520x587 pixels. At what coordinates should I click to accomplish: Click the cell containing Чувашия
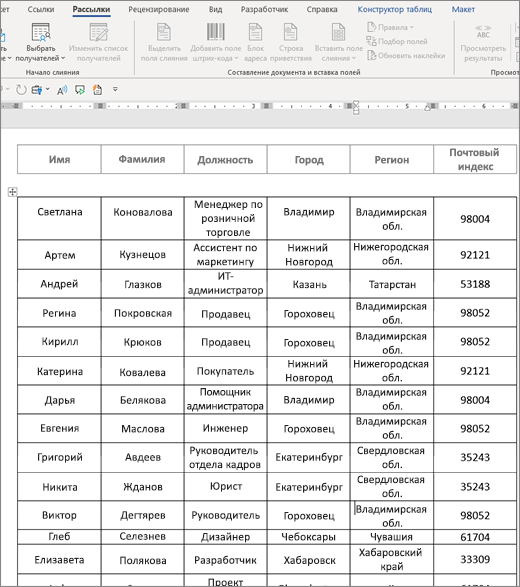click(x=392, y=537)
